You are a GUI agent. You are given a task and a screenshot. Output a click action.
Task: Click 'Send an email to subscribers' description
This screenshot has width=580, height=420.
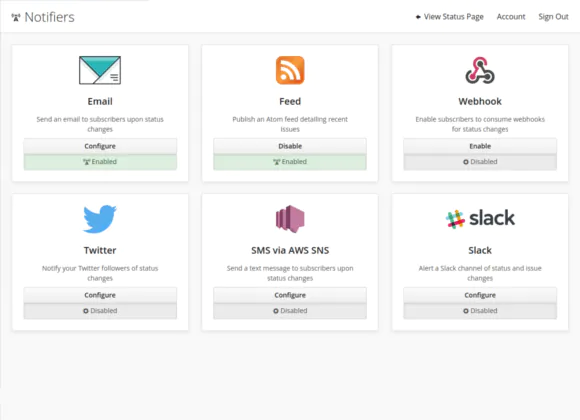[x=100, y=124]
